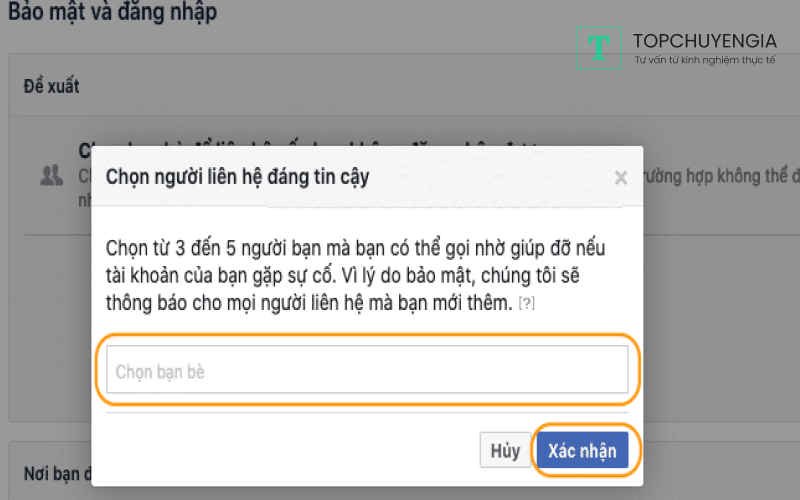Image resolution: width=800 pixels, height=500 pixels.
Task: Click the dimmed text trường hợp không thể
Action: (720, 176)
